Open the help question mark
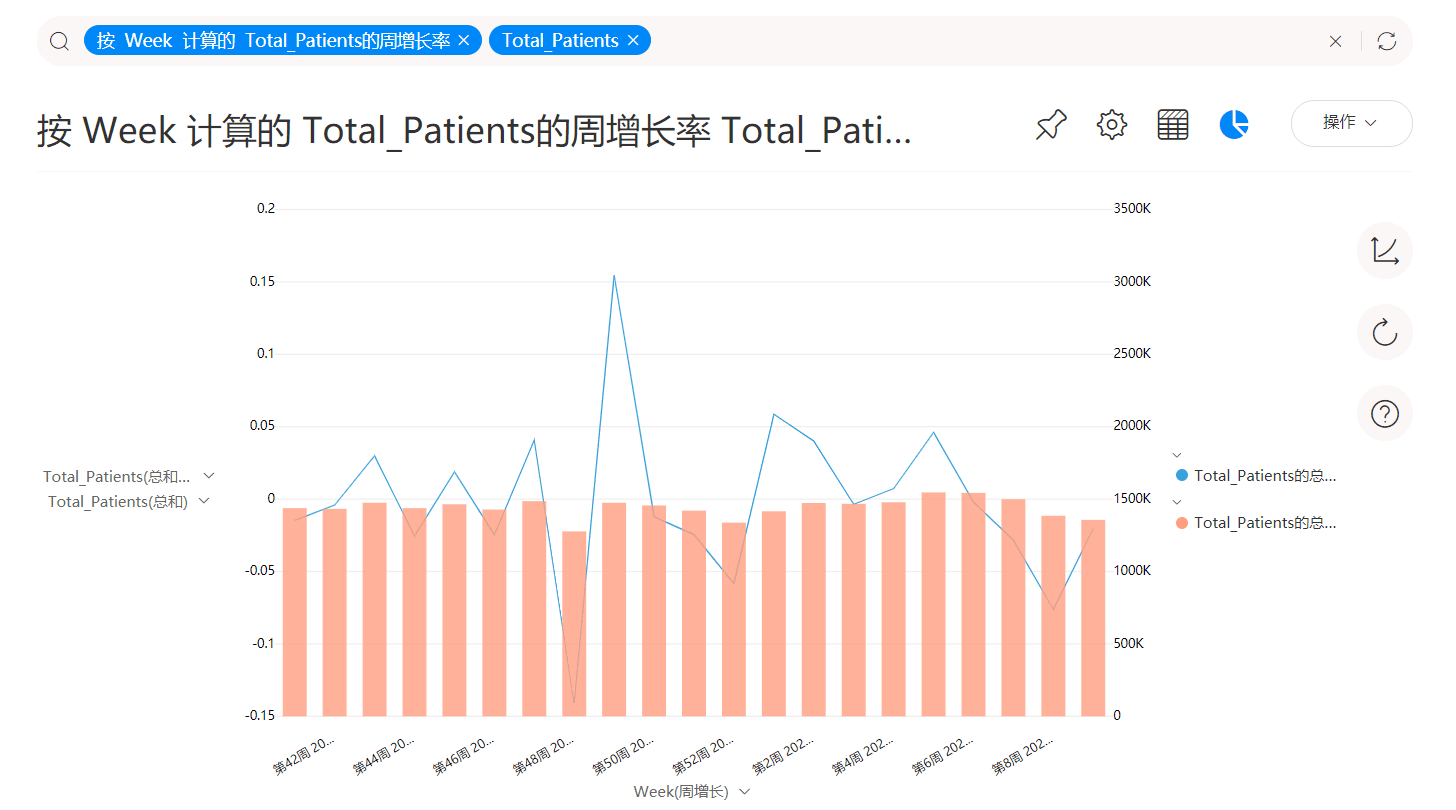The image size is (1456, 810). pyautogui.click(x=1385, y=413)
